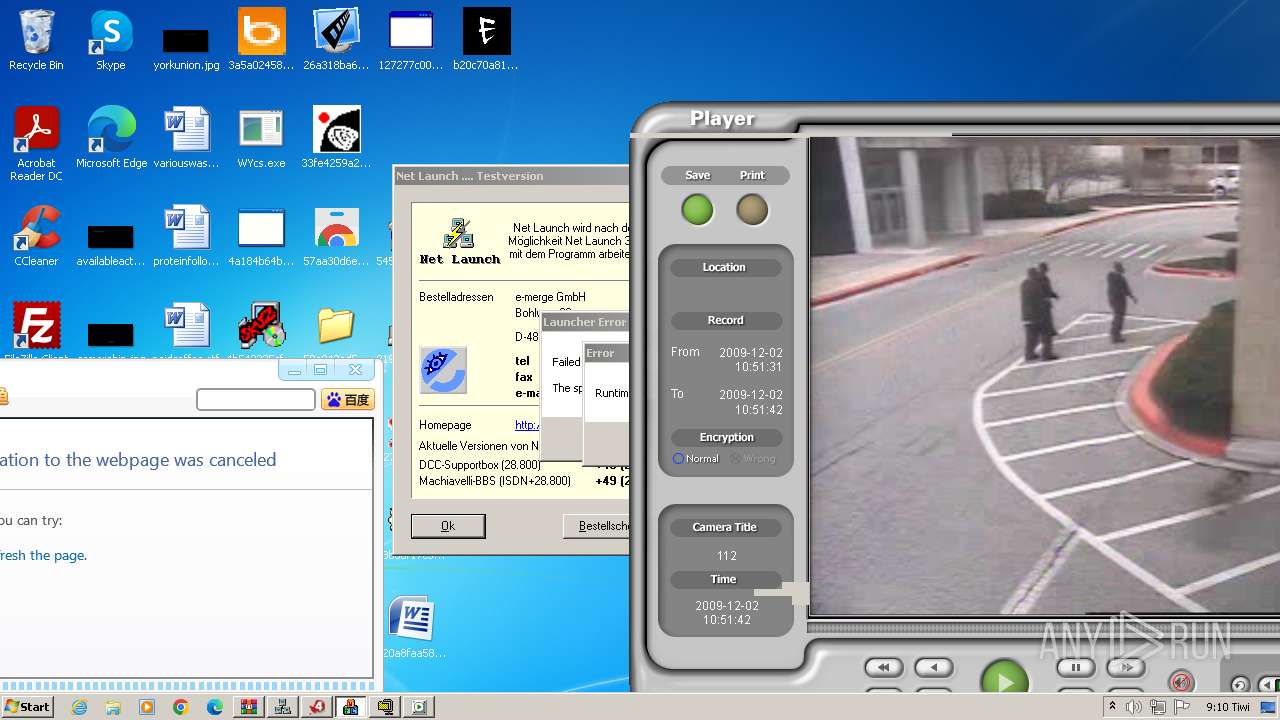The width and height of the screenshot is (1280, 720).
Task: Click the surveillance video frame in Player
Action: 1044,376
